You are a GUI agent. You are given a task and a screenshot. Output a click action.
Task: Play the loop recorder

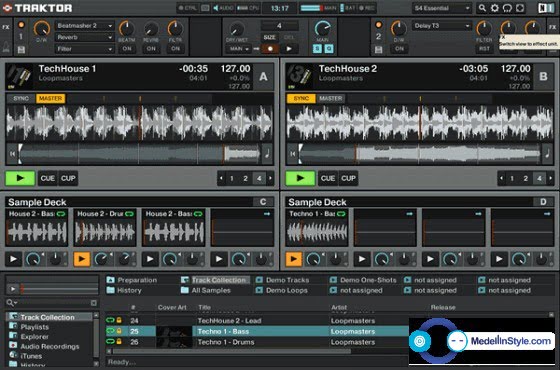point(289,49)
